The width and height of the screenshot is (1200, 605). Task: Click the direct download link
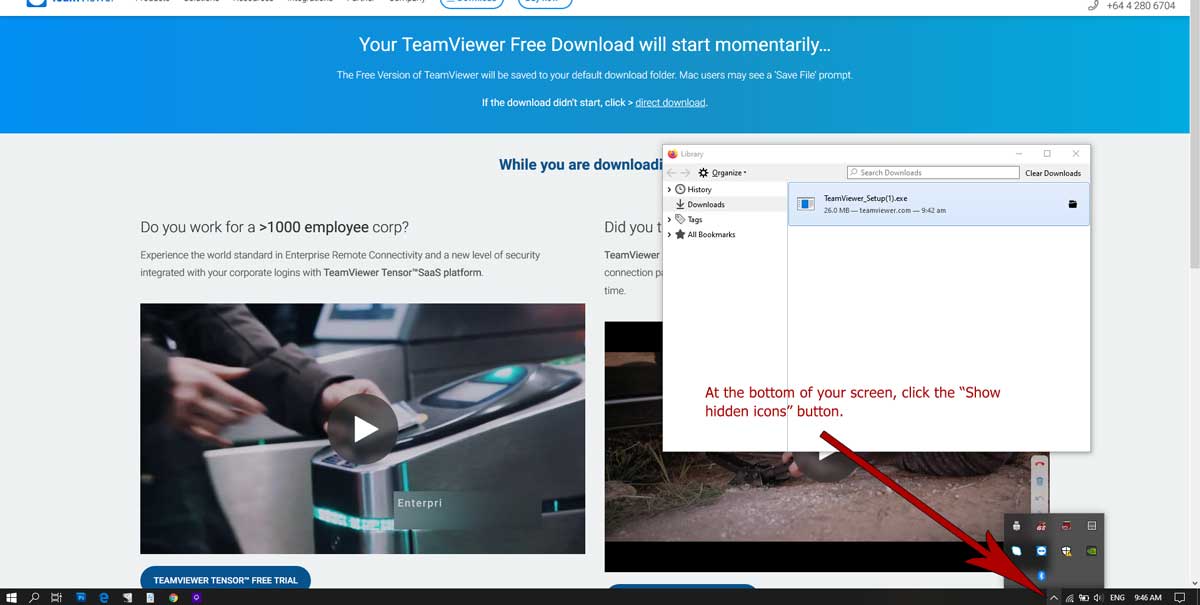pos(670,102)
